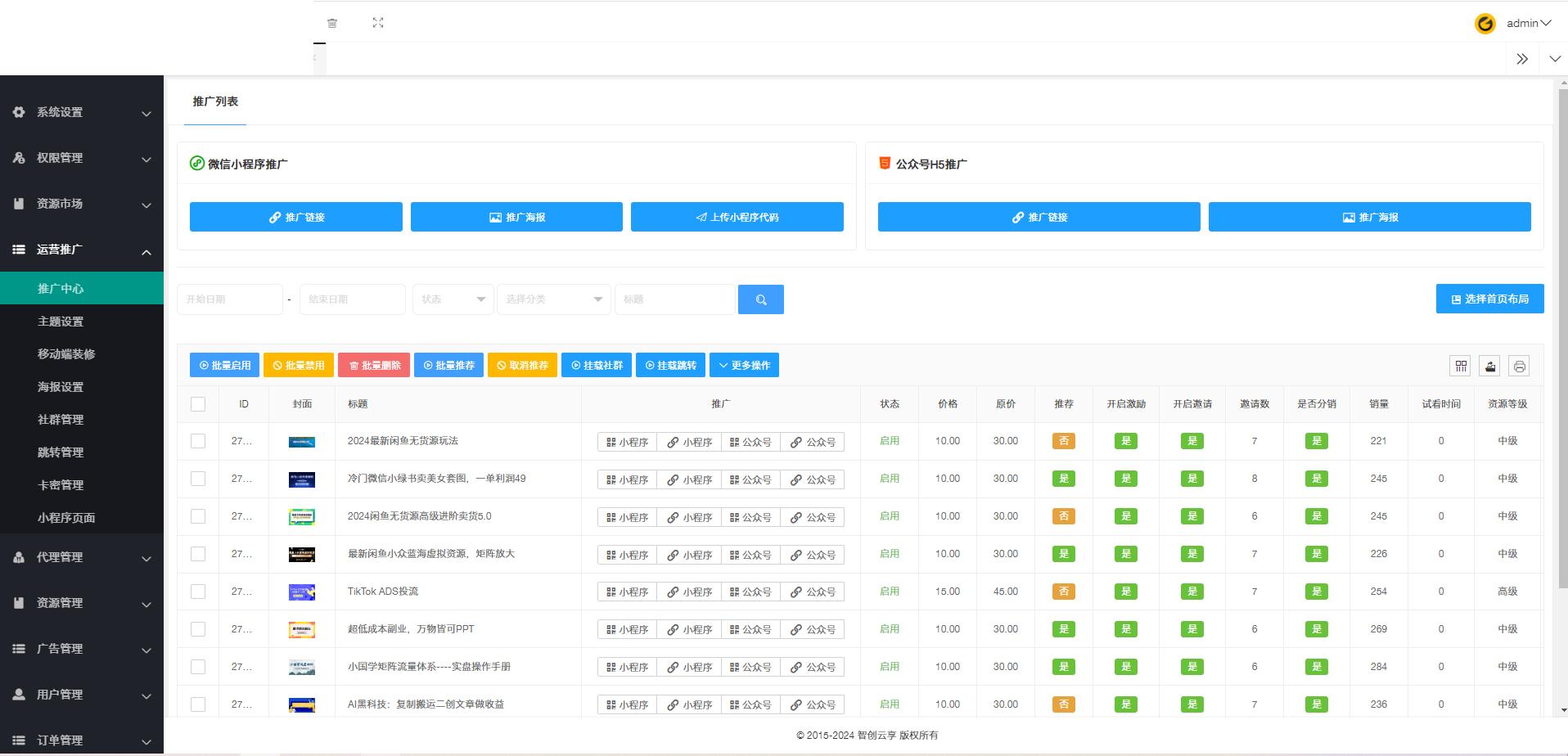Screen dimensions: 1568x756
Task: Expand the 代理管理 sidebar menu
Action: click(82, 557)
